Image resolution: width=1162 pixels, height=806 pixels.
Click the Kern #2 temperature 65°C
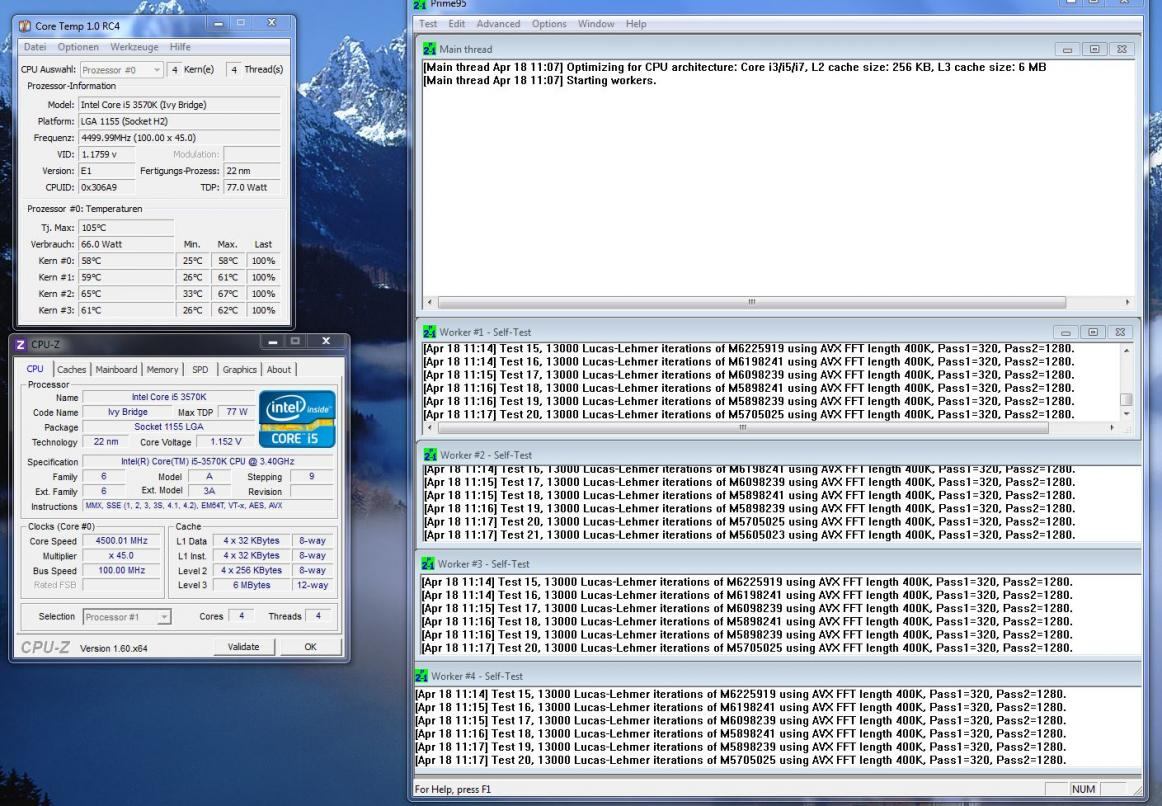(126, 293)
